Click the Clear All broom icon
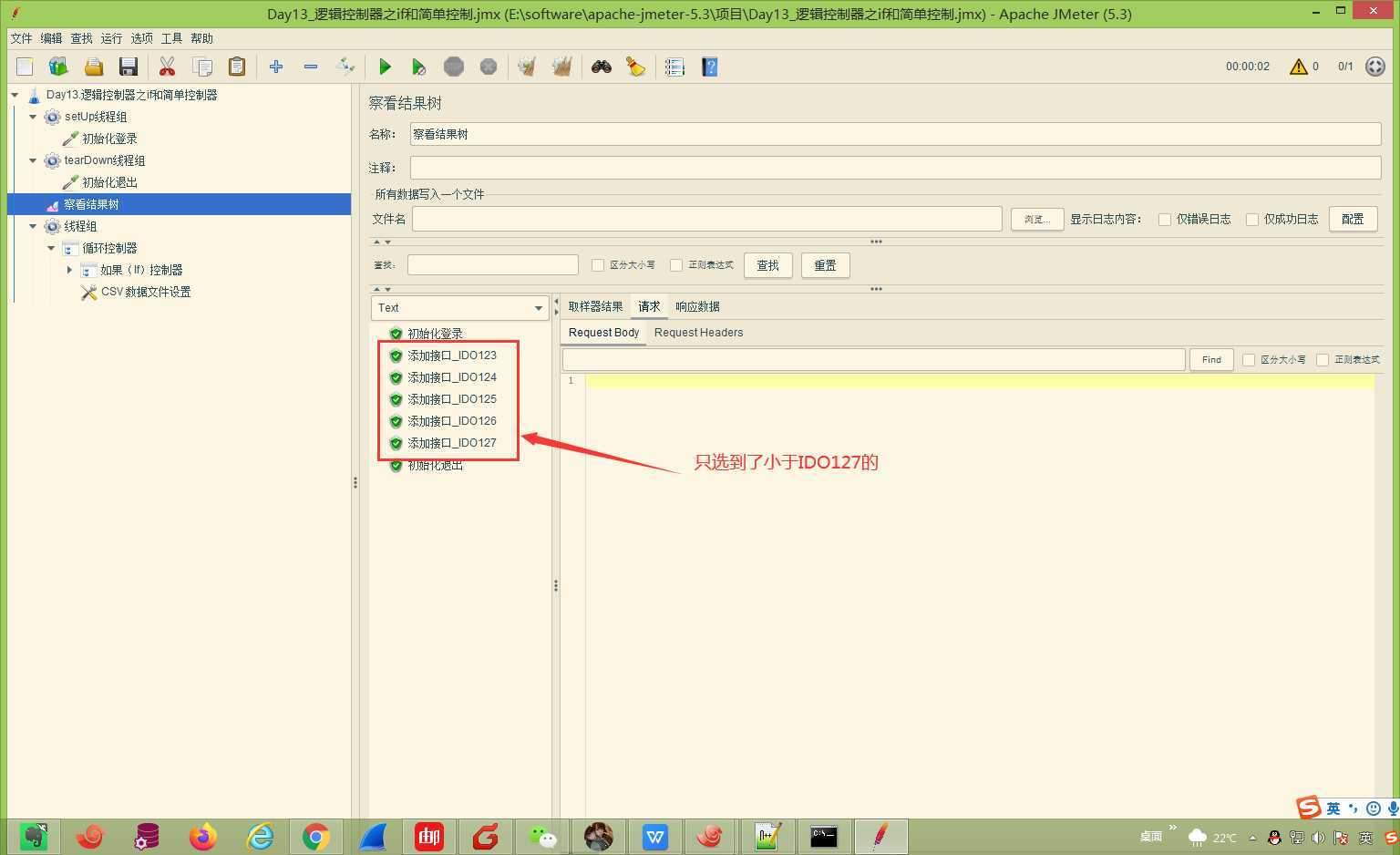Image resolution: width=1400 pixels, height=855 pixels. [561, 67]
